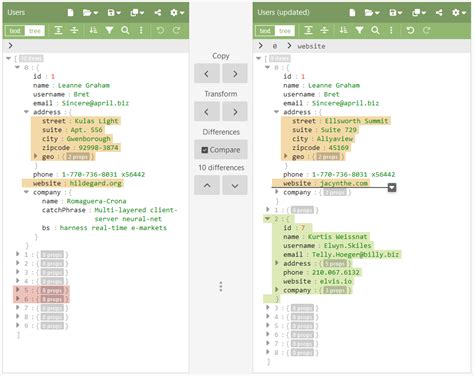The height and width of the screenshot is (376, 474).
Task: Click Apt. 556 suite value in left panel
Action: click(x=86, y=130)
